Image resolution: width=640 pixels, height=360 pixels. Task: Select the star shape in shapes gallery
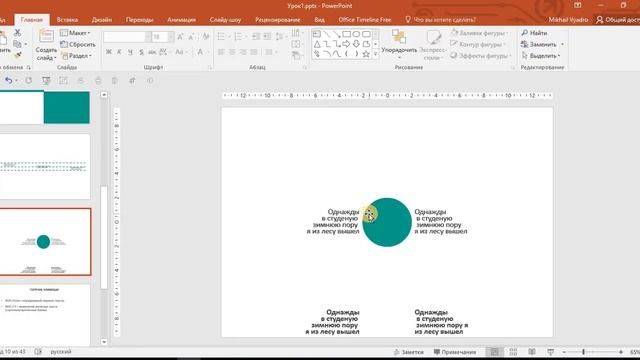click(x=366, y=54)
